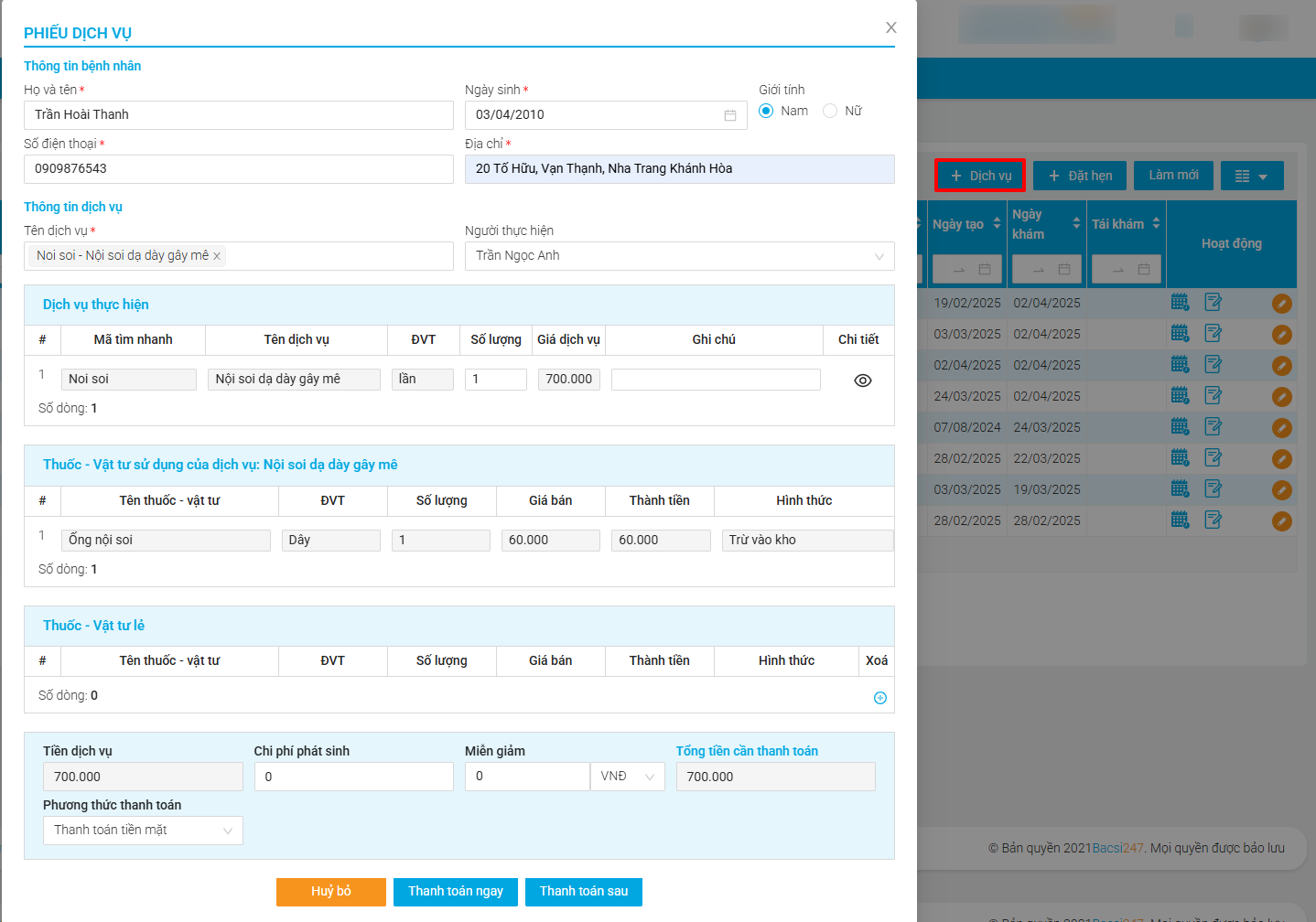1316x922 pixels.
Task: Sort by Ngày tạo column
Action: pos(997,224)
